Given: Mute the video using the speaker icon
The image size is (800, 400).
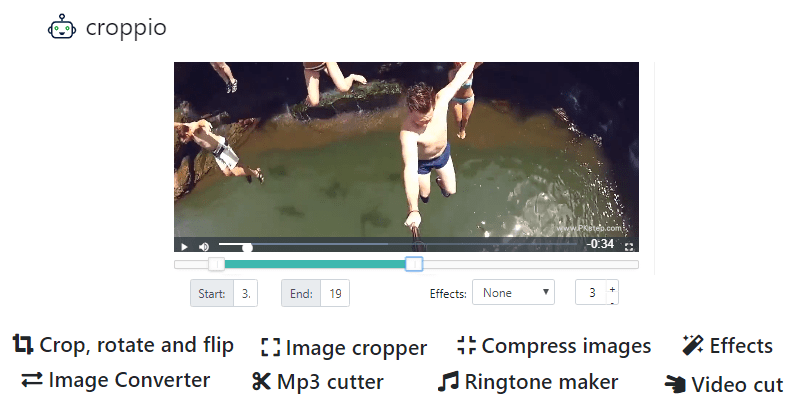Looking at the screenshot, I should point(204,247).
